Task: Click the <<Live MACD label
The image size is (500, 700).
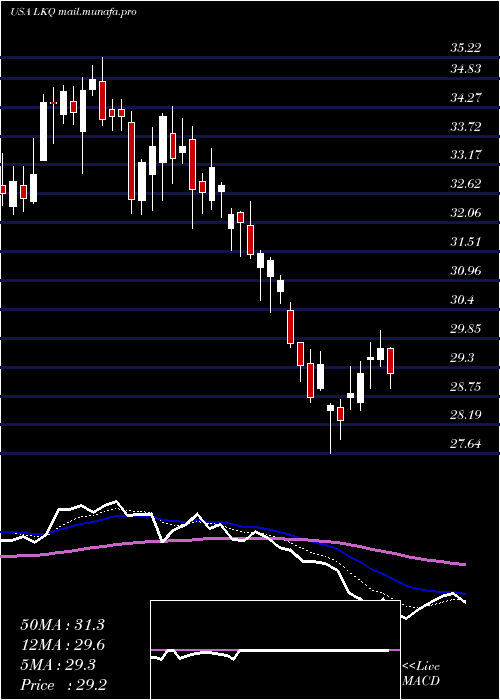Action: 421,674
